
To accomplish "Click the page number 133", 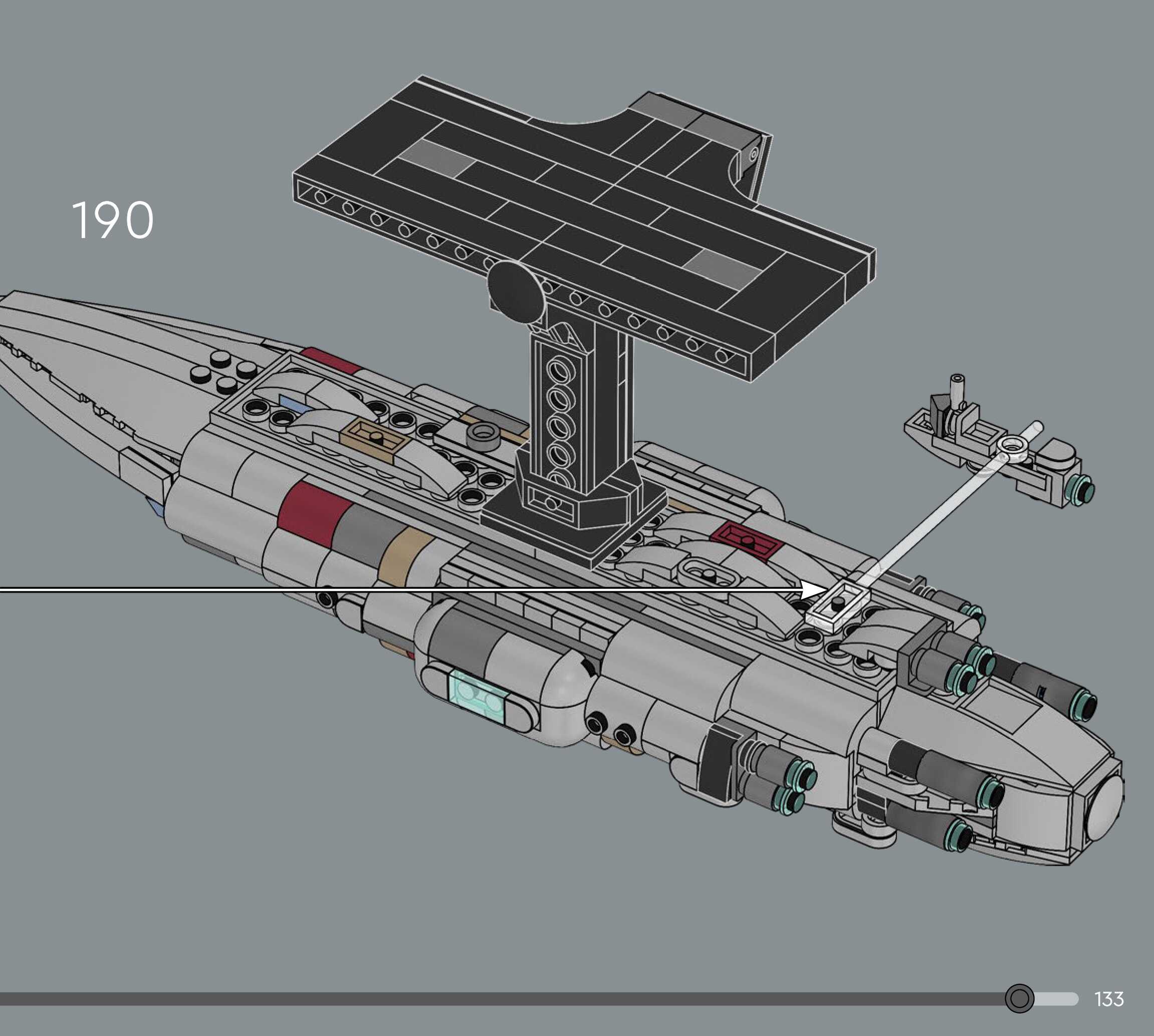I will click(1108, 999).
